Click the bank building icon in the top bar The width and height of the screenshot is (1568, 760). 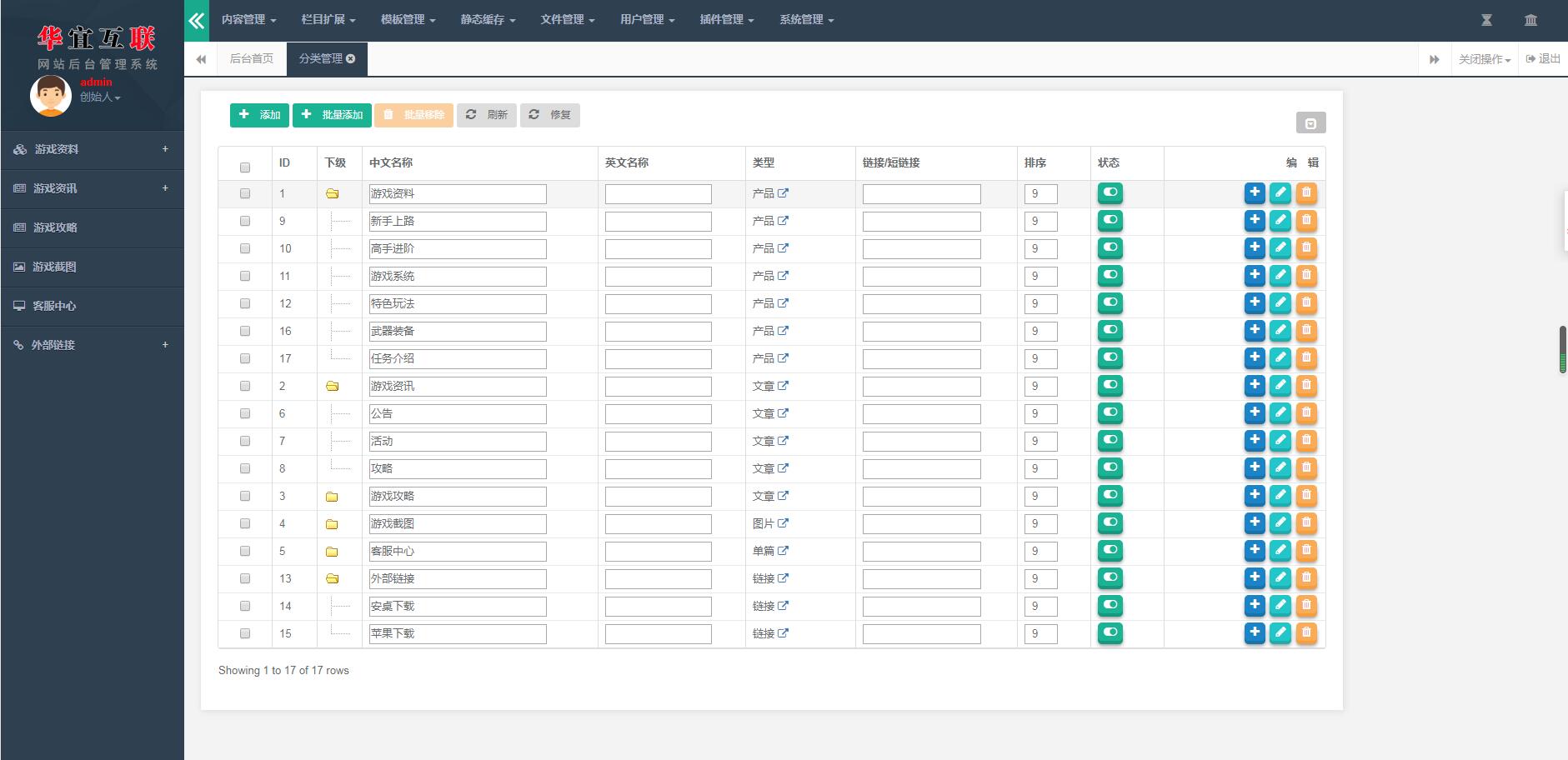(1530, 20)
